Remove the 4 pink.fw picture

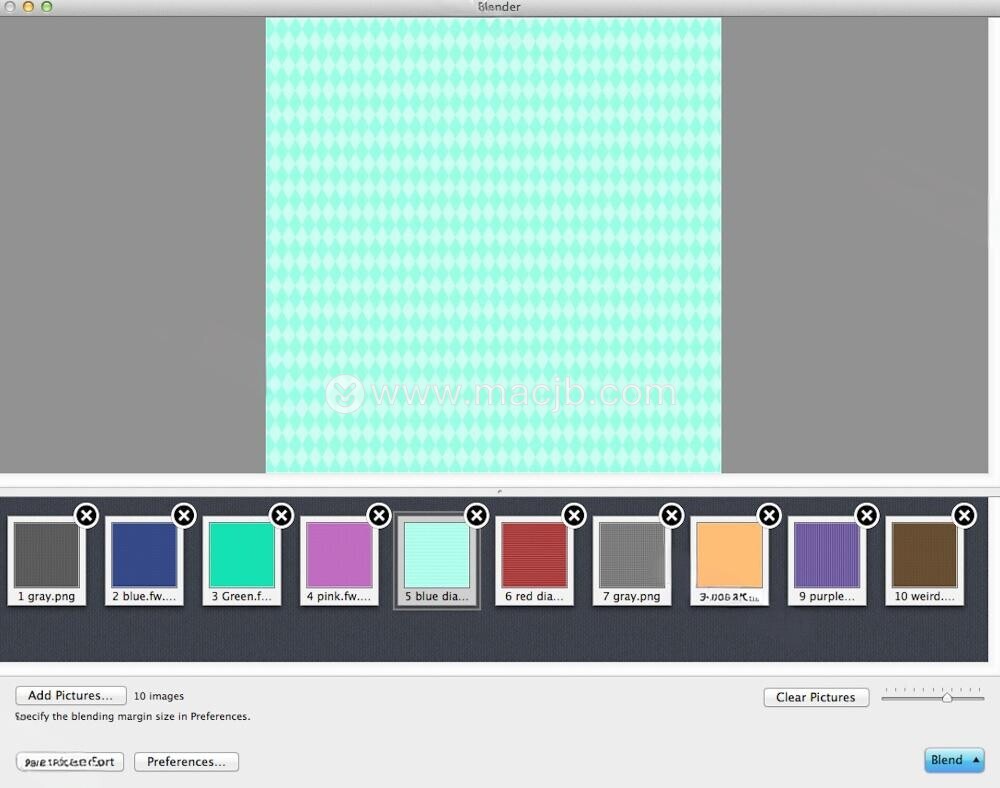(x=379, y=515)
